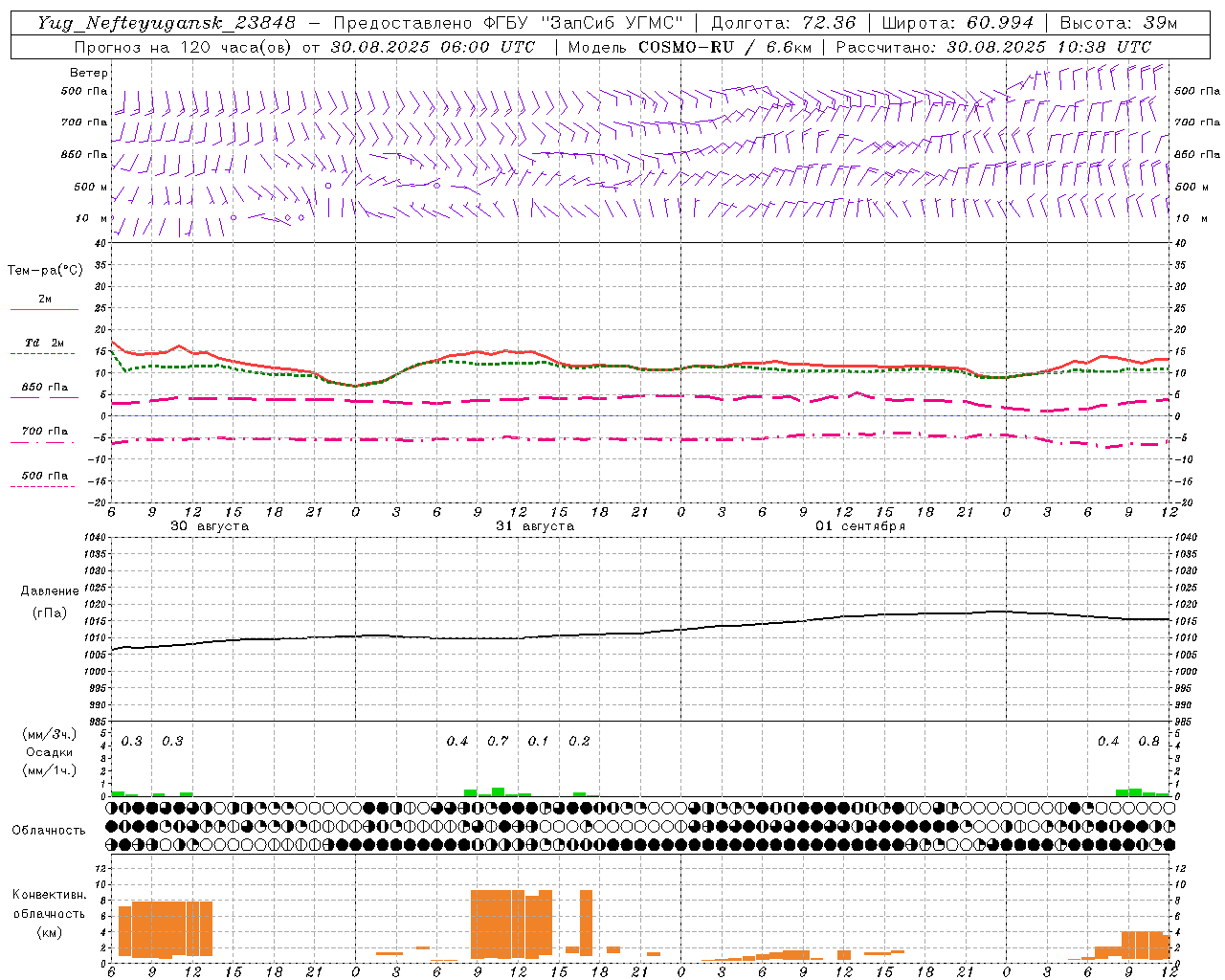
Task: Select the 500 м wind level label on left
Action: 91,187
